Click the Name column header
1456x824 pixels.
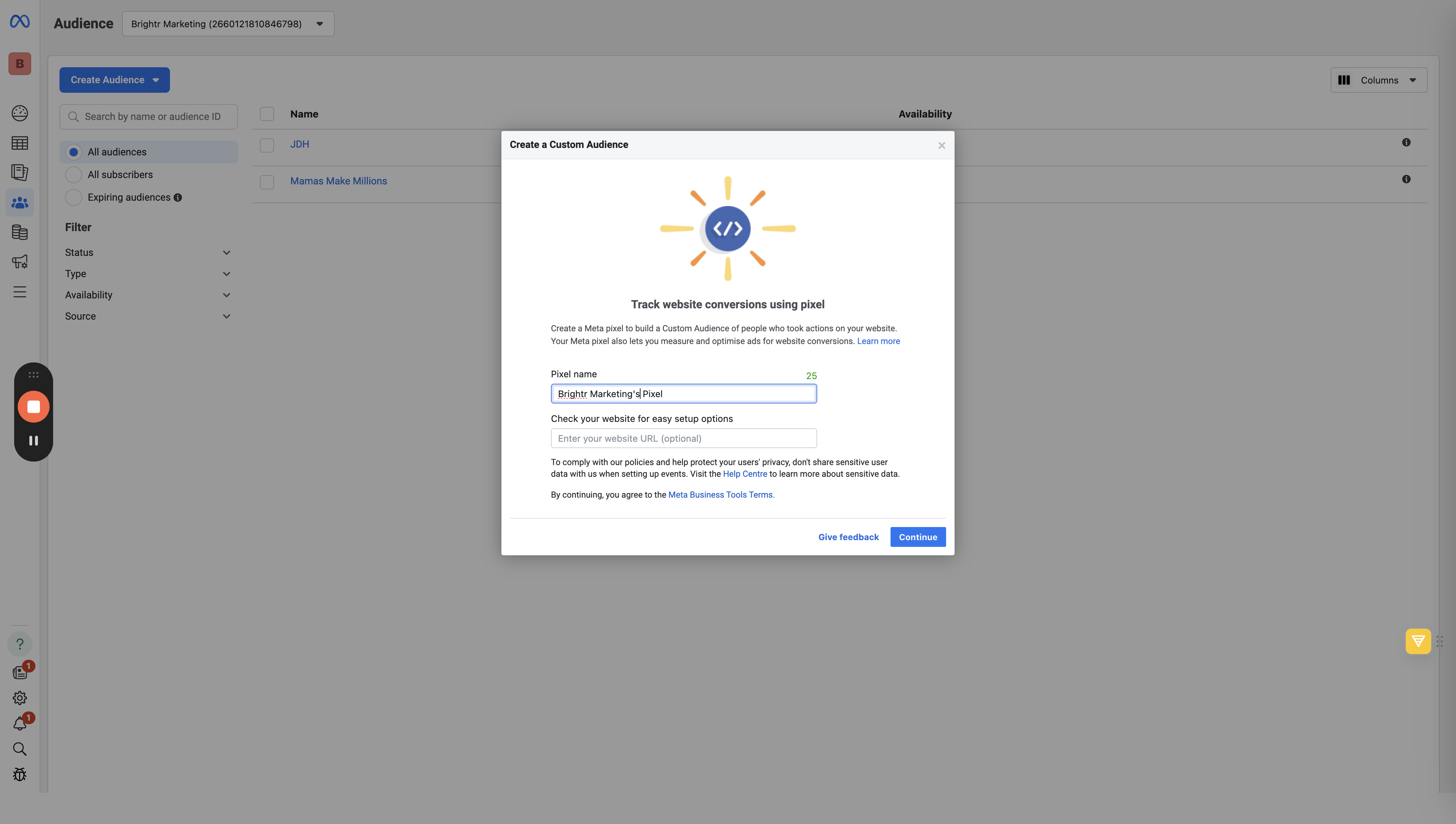pos(304,114)
